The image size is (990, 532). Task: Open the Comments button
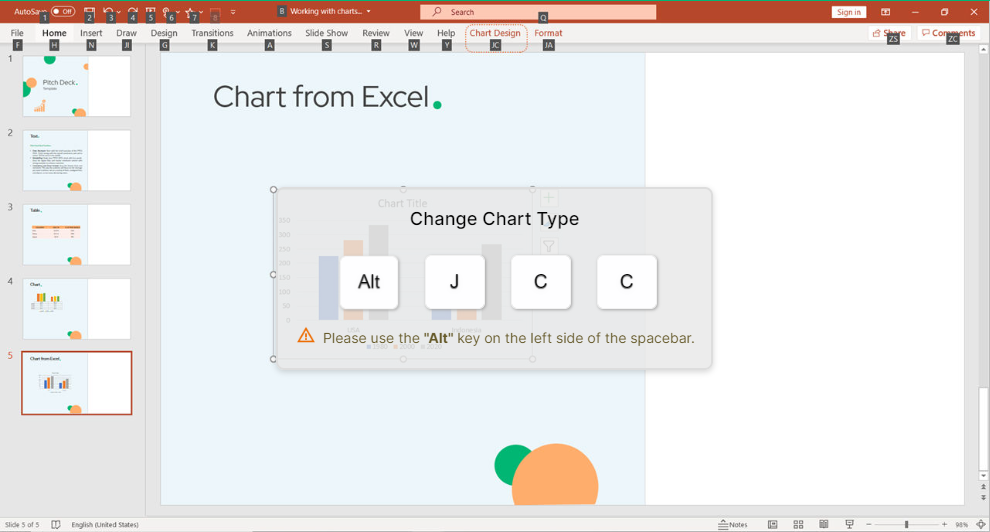pyautogui.click(x=948, y=33)
